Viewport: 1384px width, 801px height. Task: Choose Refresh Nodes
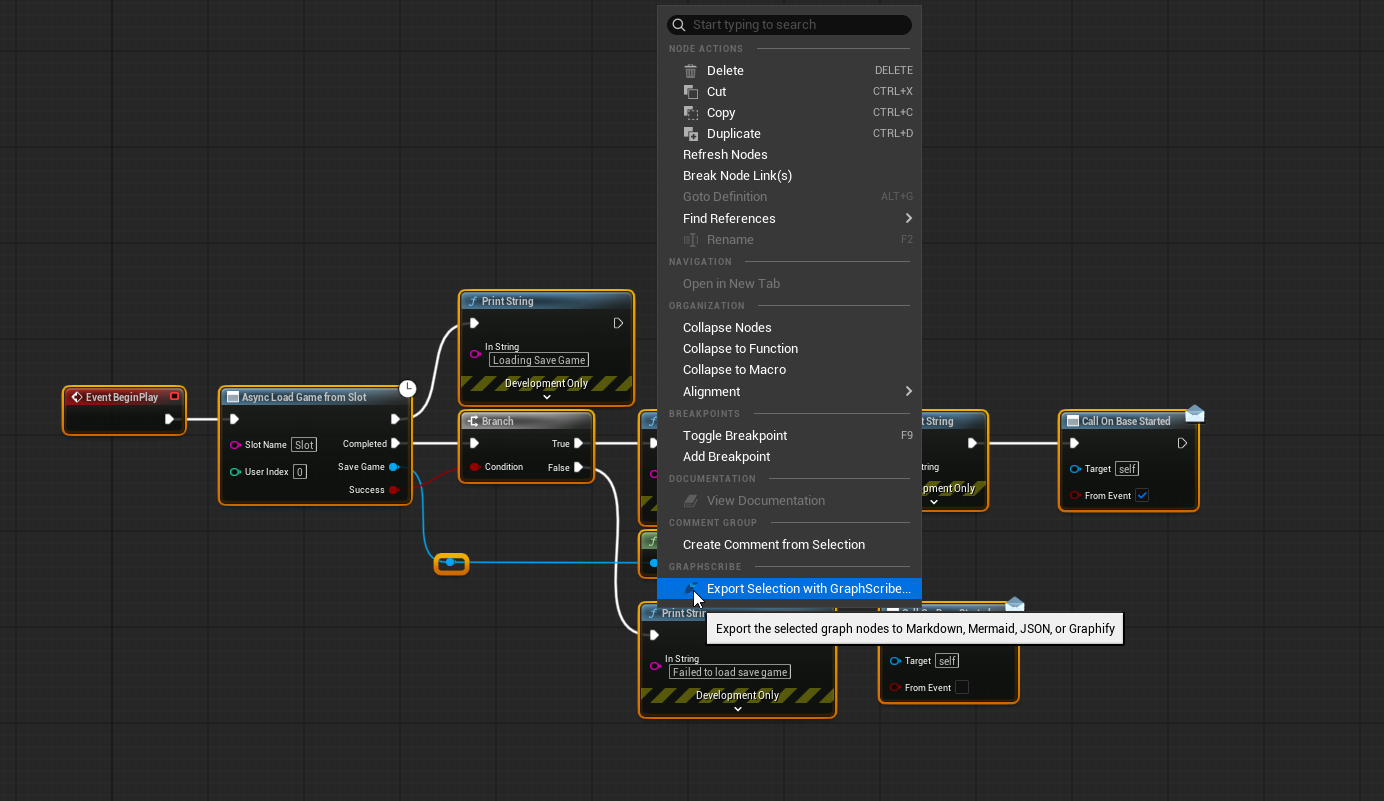click(789, 155)
